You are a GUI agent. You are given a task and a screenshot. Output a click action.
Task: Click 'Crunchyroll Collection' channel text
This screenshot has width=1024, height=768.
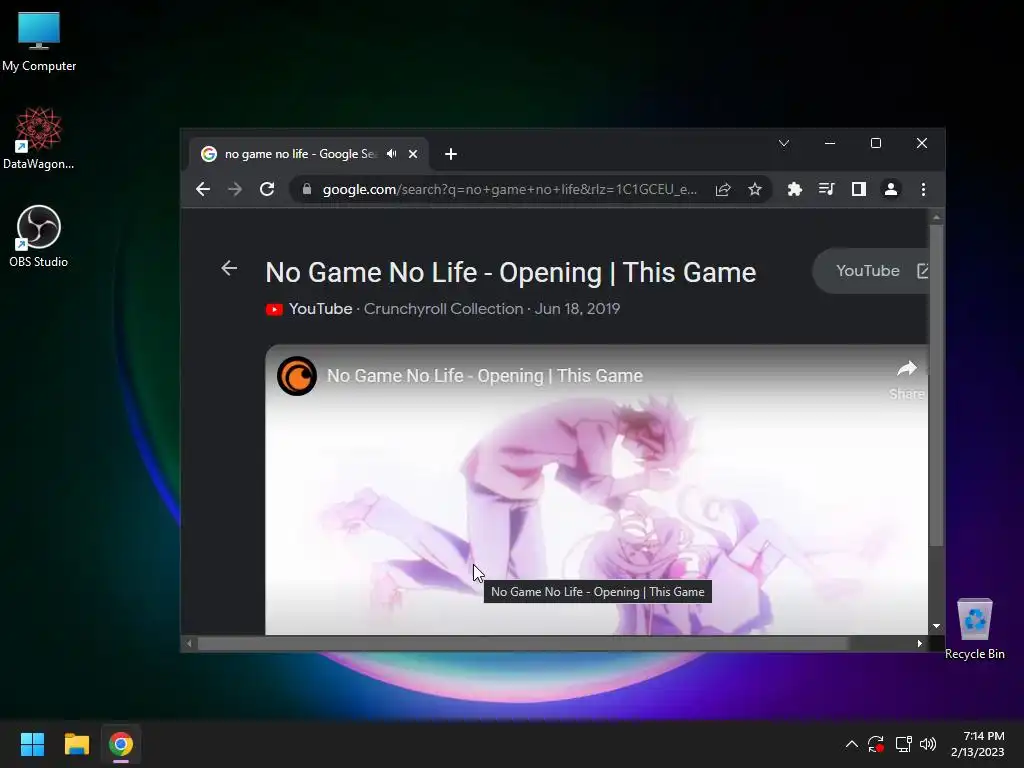[x=443, y=309]
